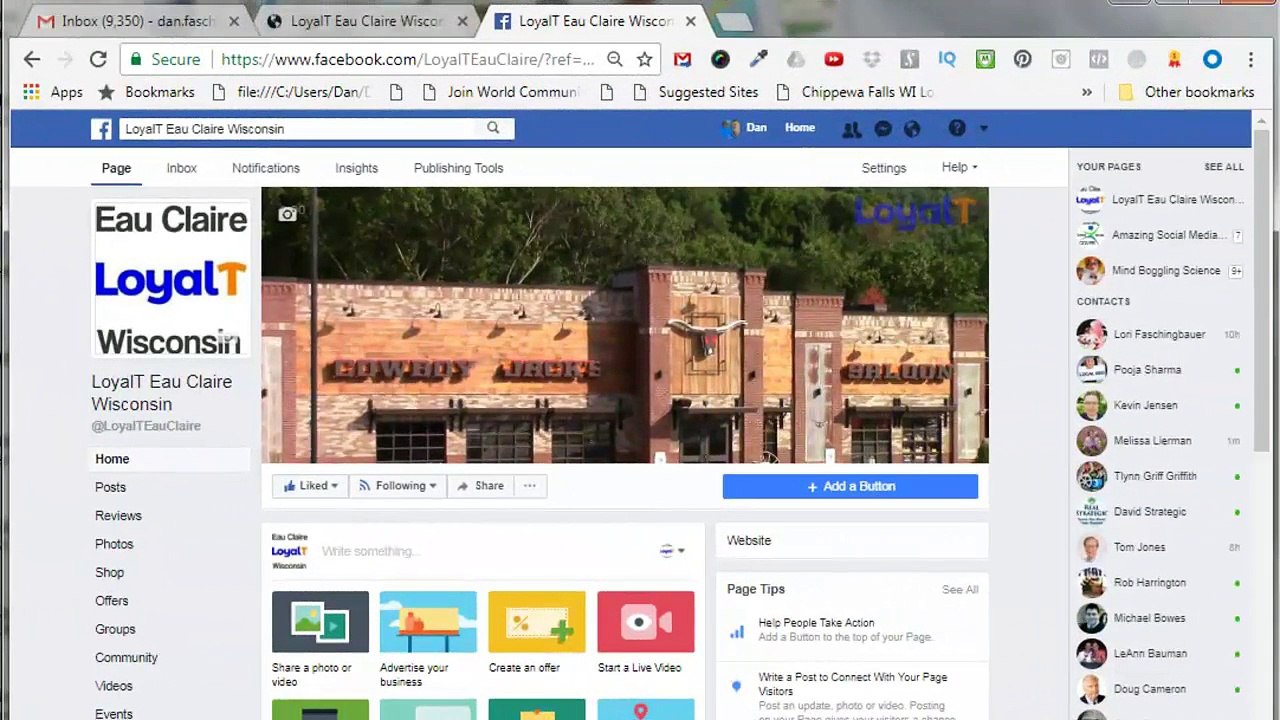Open account dropdown arrow in Facebook bar
This screenshot has width=1280, height=720.
(x=984, y=129)
